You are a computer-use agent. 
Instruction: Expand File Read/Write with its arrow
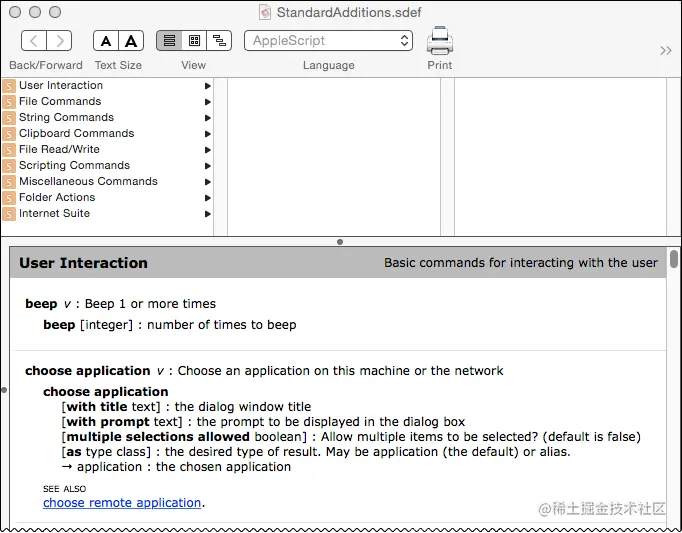(207, 150)
